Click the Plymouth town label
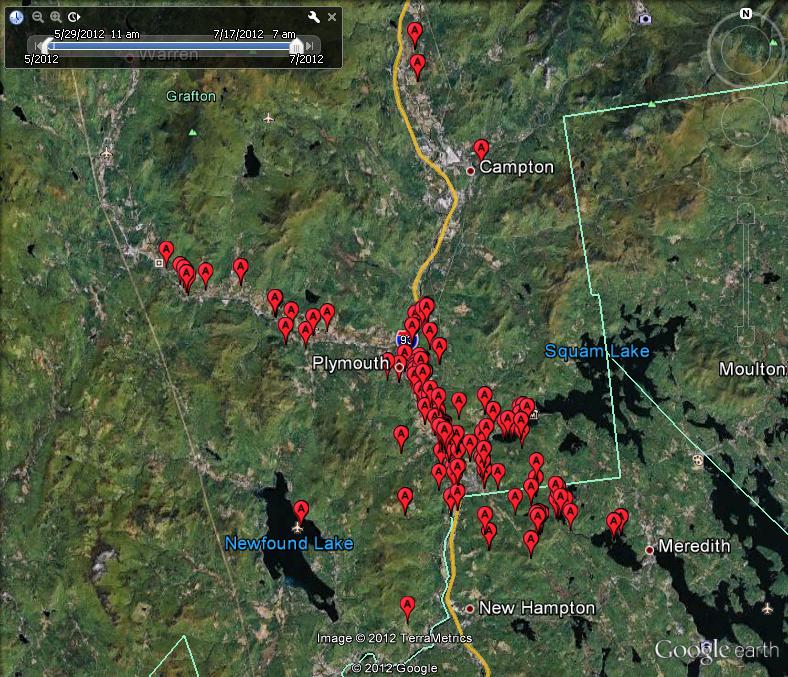 (x=350, y=363)
